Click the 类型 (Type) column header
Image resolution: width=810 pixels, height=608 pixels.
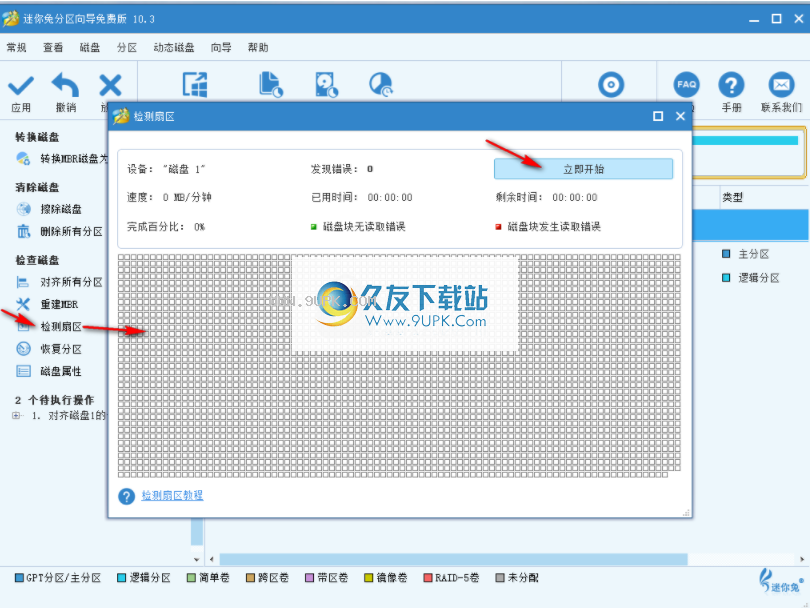pos(733,197)
